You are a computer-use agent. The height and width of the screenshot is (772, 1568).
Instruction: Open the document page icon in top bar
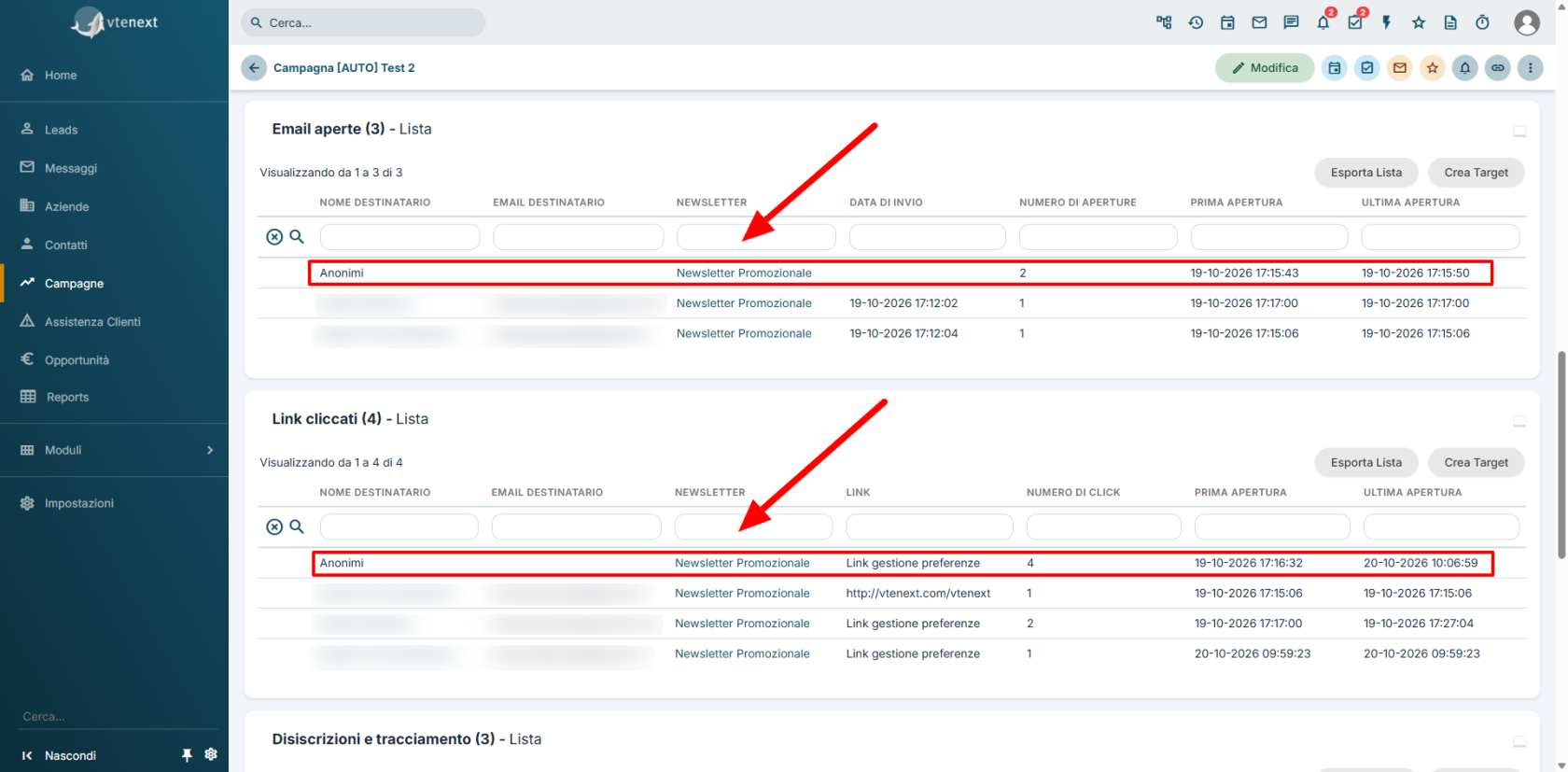coord(1450,22)
